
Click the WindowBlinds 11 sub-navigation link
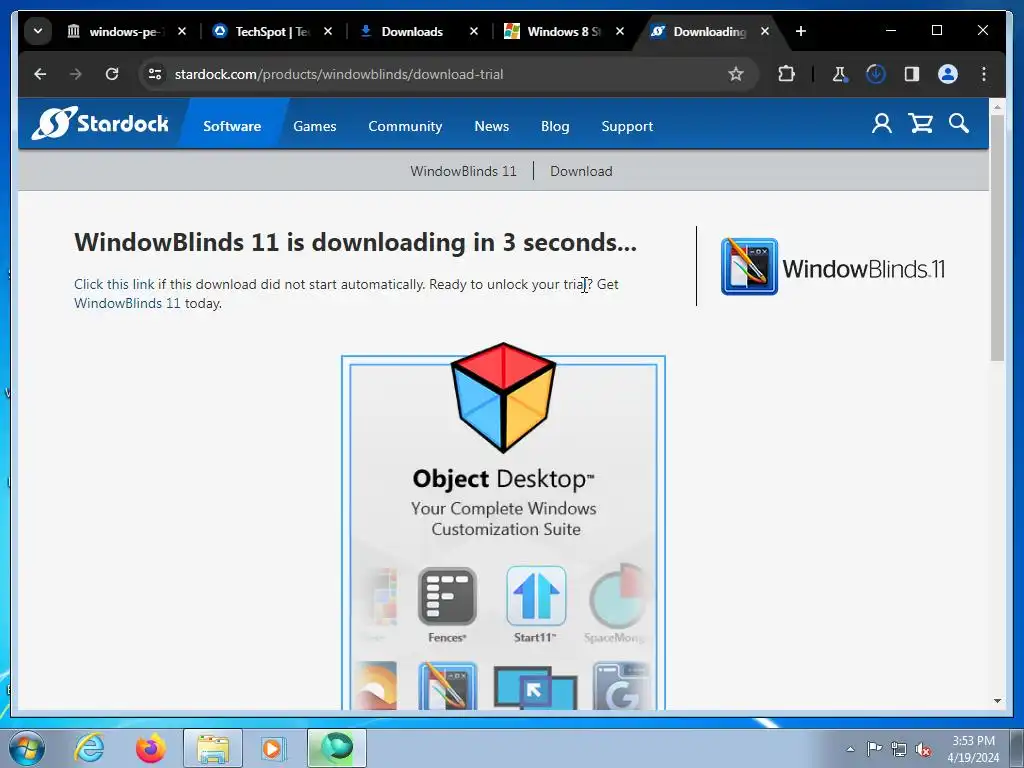[463, 171]
